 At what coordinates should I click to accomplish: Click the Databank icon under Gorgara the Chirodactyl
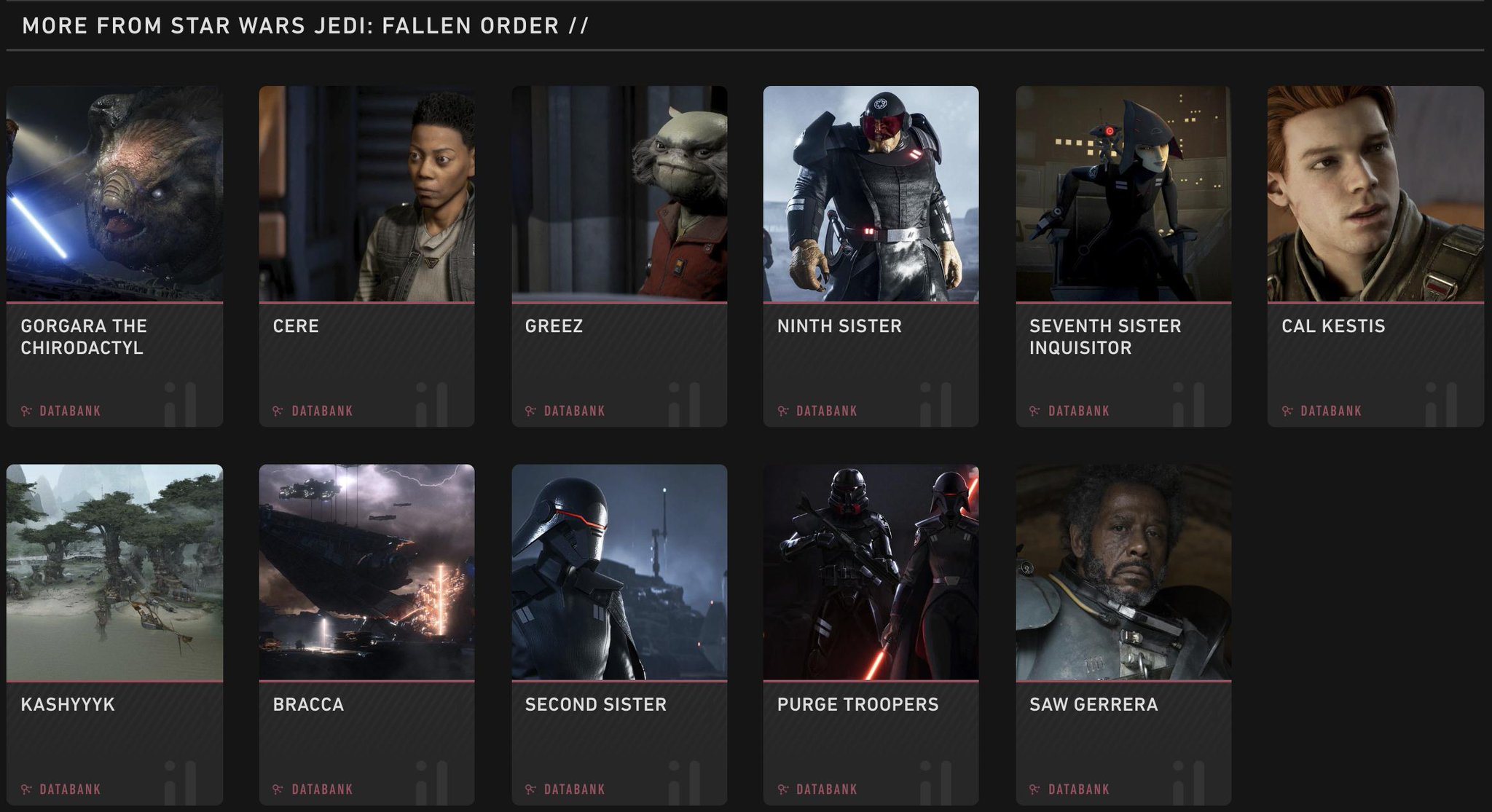tap(26, 411)
